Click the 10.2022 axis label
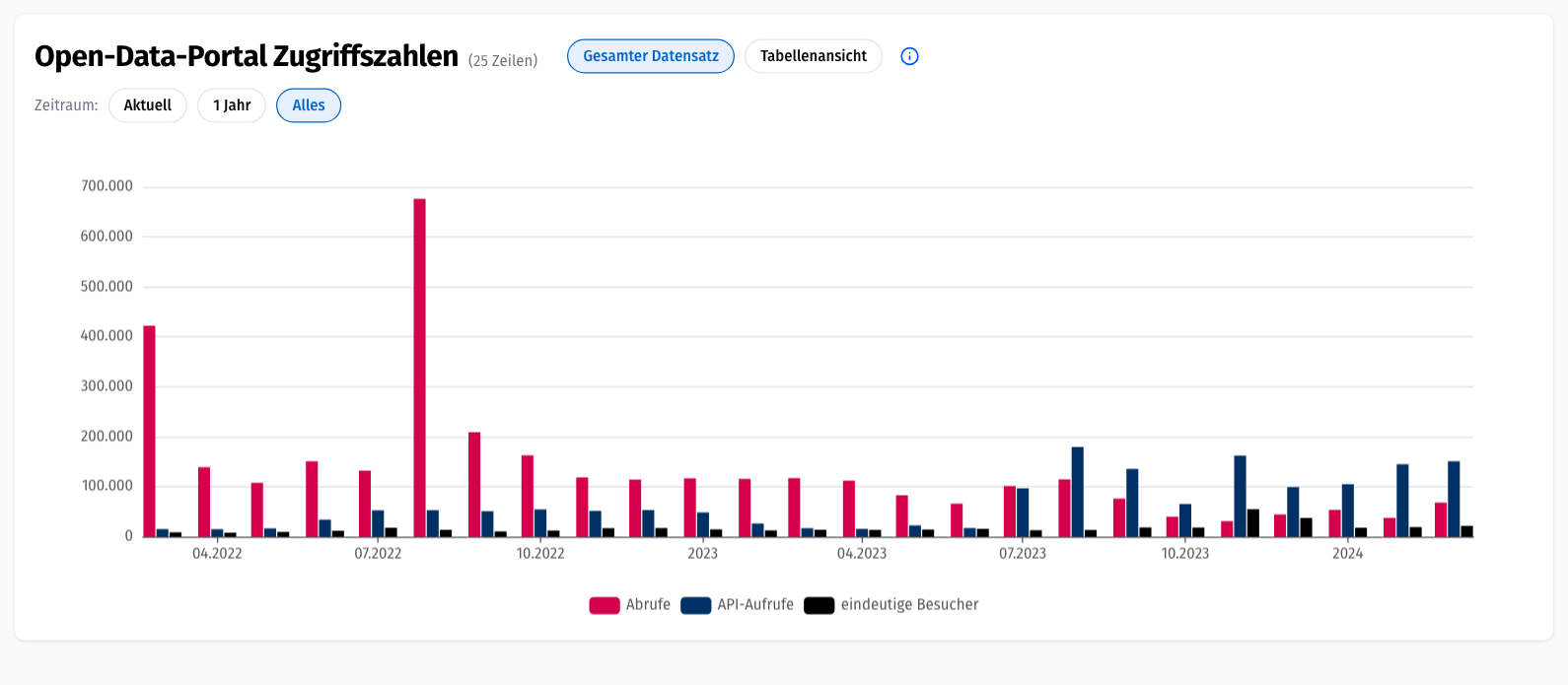The image size is (1568, 685). (x=540, y=554)
